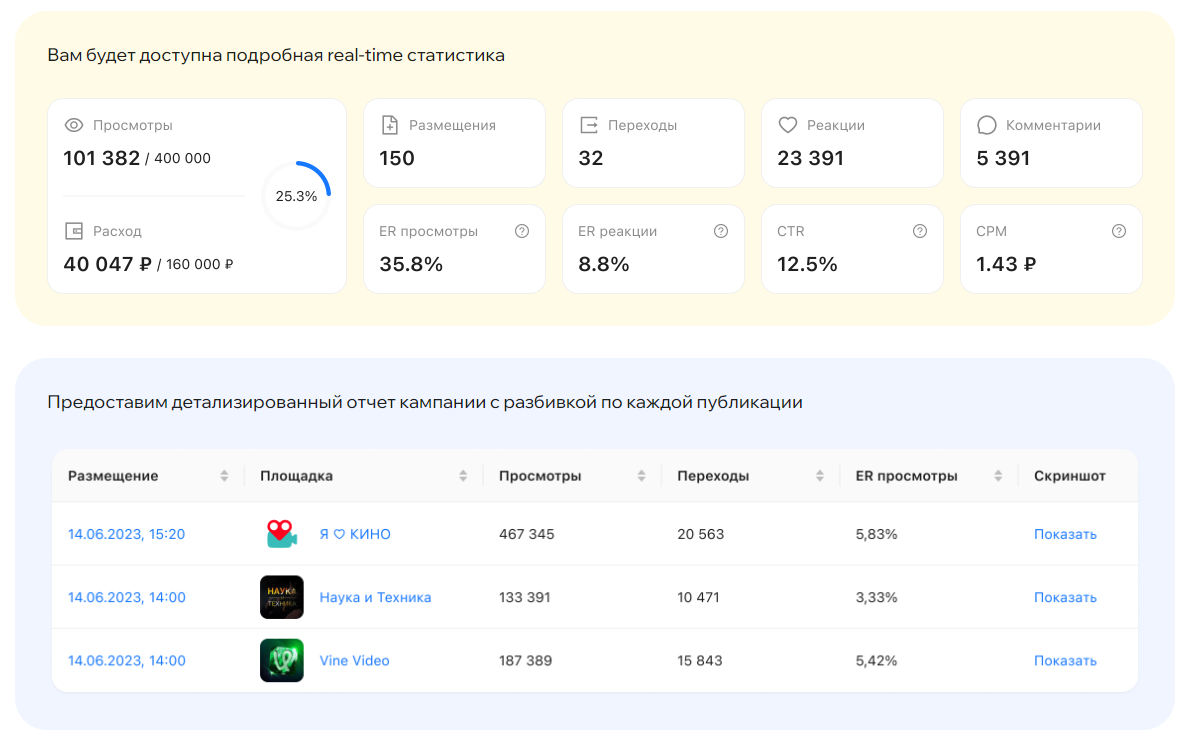Click the Скриншот column header

1070,476
